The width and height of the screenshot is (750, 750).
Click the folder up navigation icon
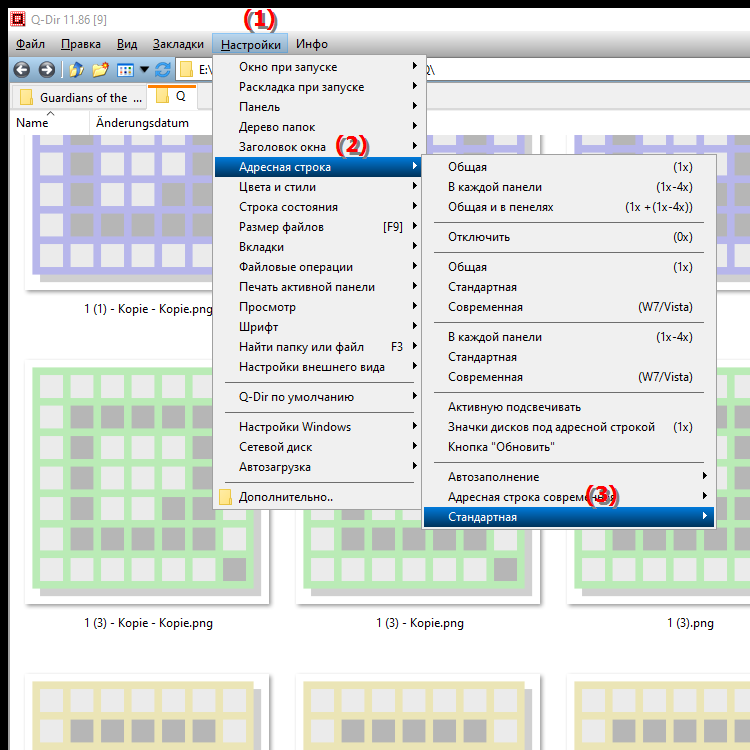coord(77,70)
